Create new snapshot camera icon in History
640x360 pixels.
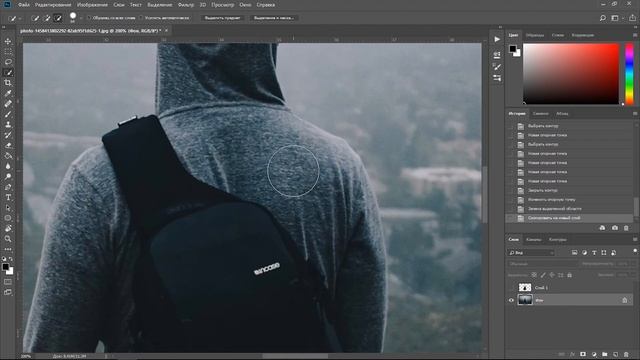pyautogui.click(x=615, y=228)
